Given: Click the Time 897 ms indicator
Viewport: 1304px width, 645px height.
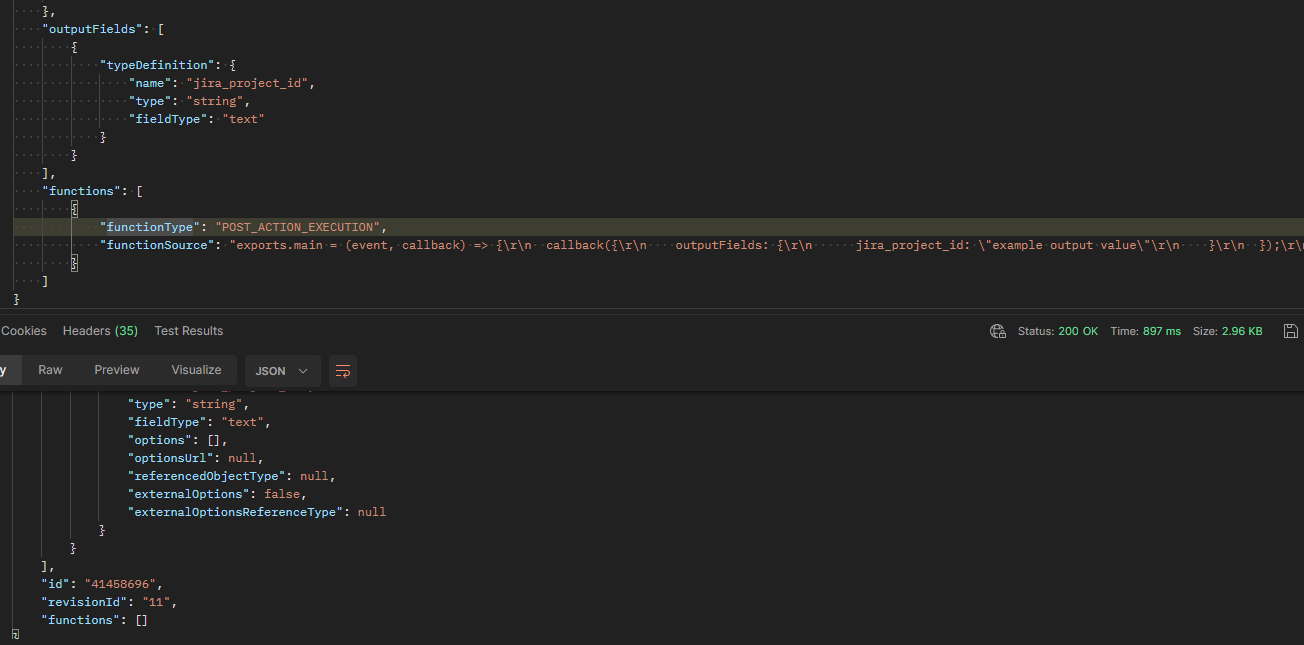Looking at the screenshot, I should point(1145,331).
